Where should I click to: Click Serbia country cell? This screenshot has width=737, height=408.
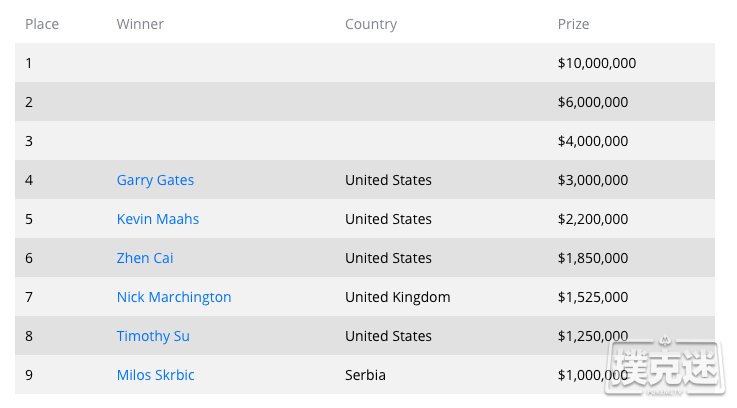(x=365, y=375)
